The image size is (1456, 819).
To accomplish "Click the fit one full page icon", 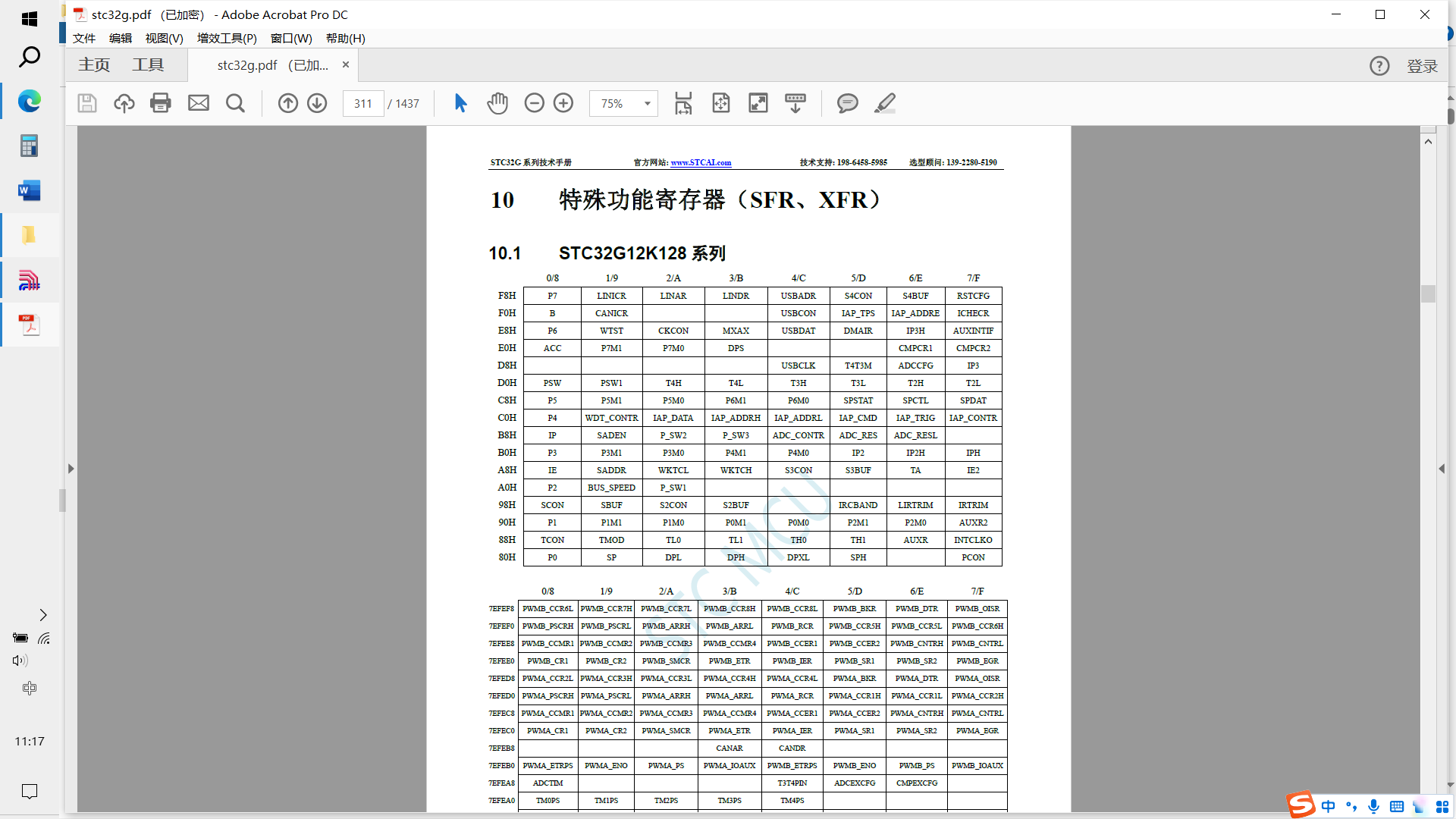I will click(x=721, y=103).
